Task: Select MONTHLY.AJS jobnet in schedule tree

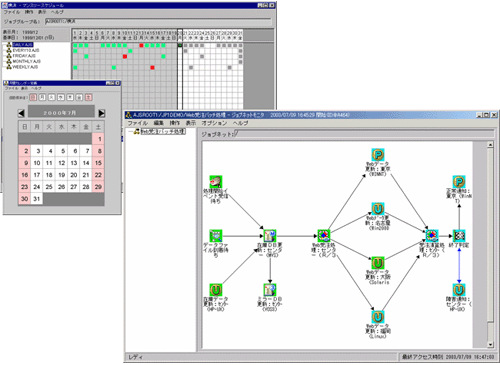Action: [x=26, y=61]
